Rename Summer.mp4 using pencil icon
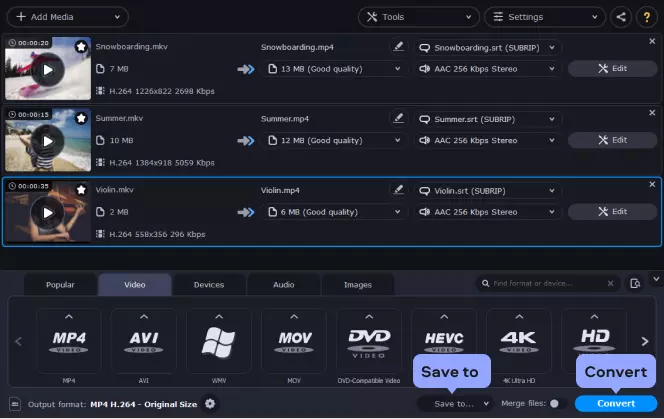Screen dimensions: 664x419 coord(398,118)
